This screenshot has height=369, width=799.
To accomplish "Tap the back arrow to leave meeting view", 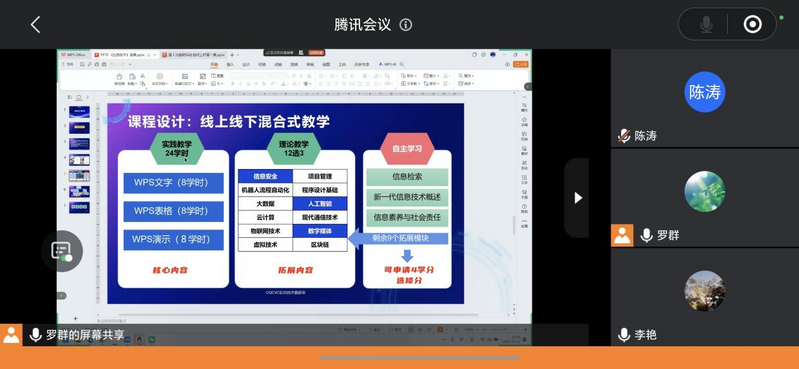I will pyautogui.click(x=35, y=24).
